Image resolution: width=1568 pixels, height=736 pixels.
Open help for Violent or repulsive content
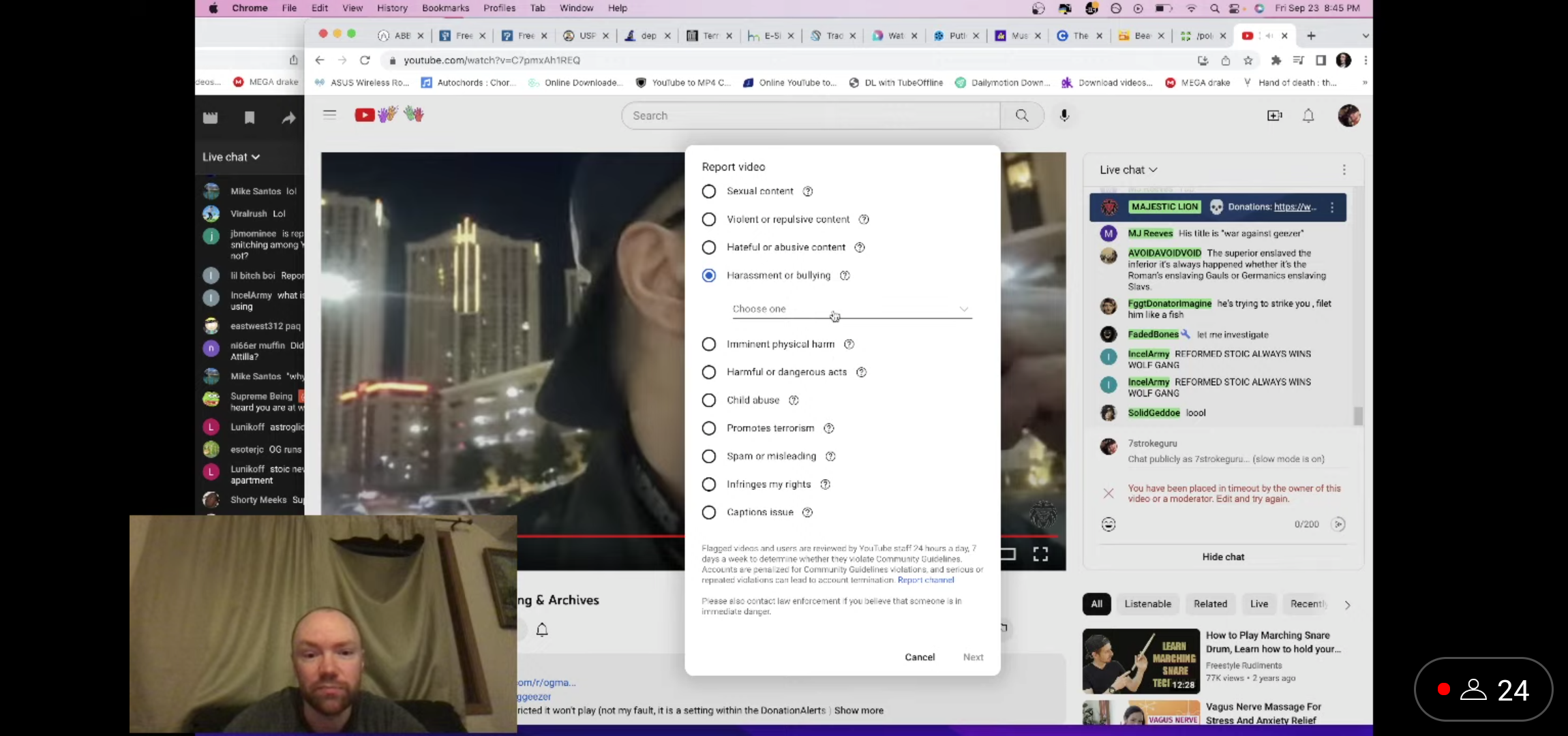(864, 219)
